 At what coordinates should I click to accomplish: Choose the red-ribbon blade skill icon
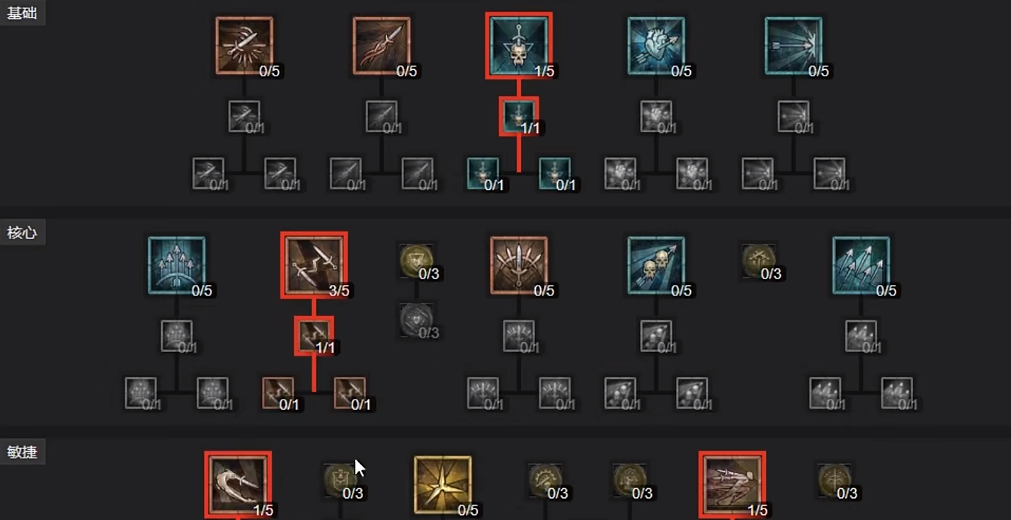click(x=382, y=46)
